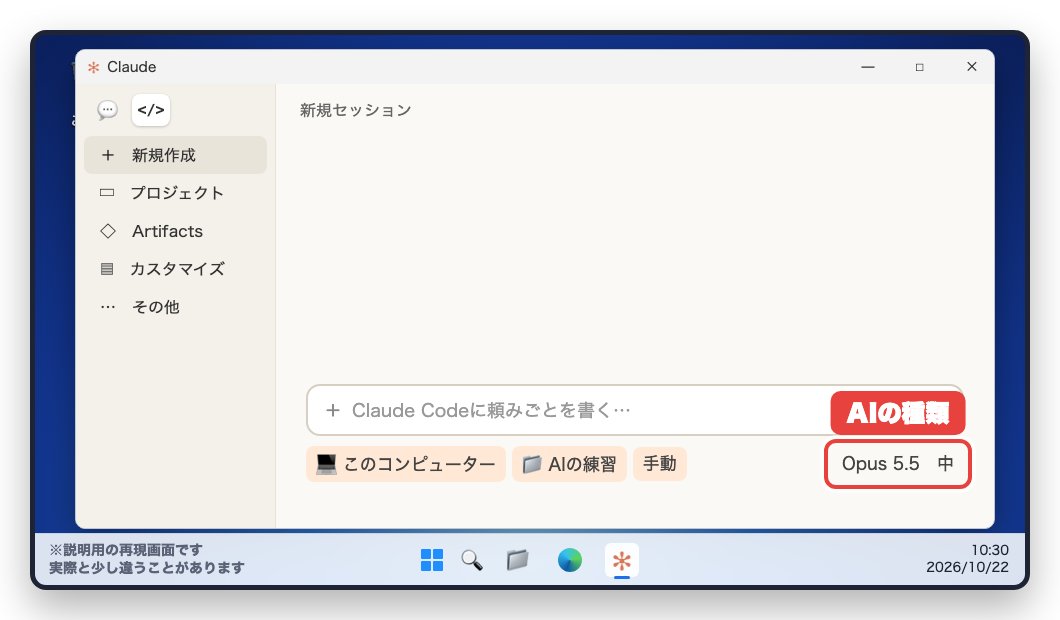Viewport: 1060px width, 620px height.
Task: Choose the AIの練習 folder chip
Action: (569, 464)
